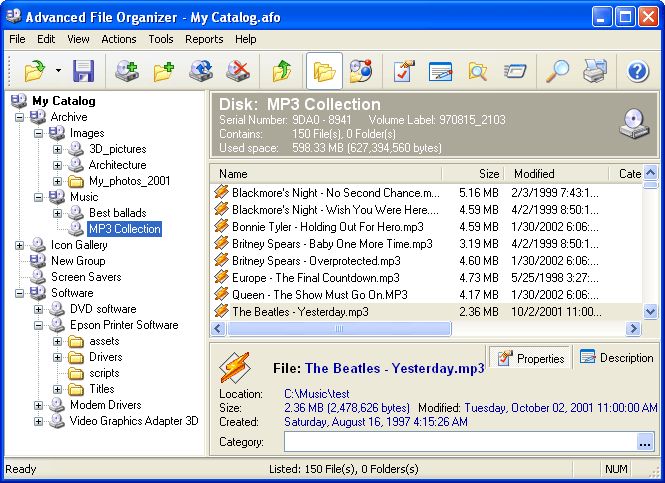Click the Category input field
Image resolution: width=665 pixels, height=483 pixels.
click(x=461, y=442)
